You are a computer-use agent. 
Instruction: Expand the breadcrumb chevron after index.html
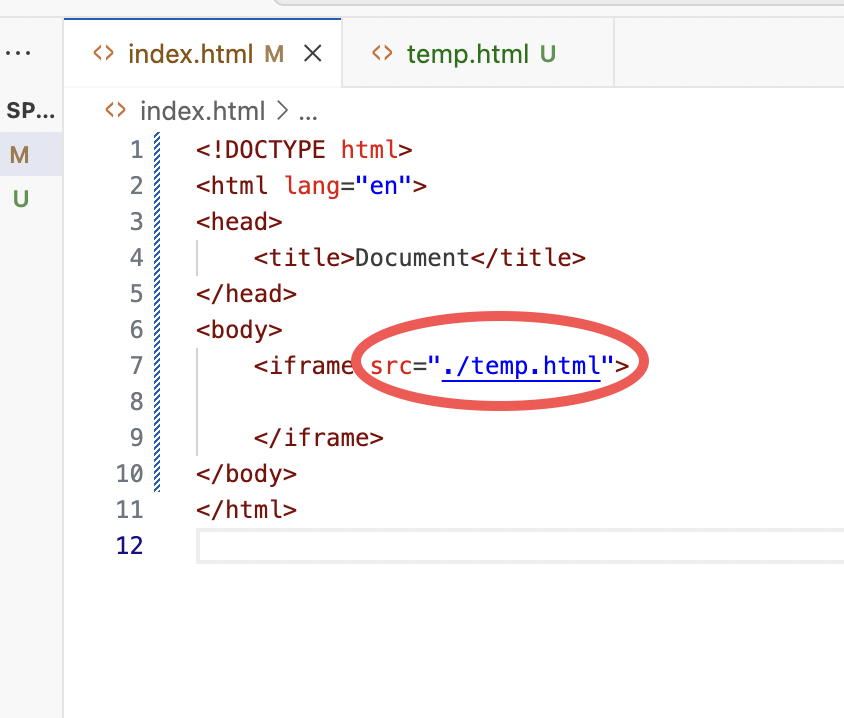[282, 111]
